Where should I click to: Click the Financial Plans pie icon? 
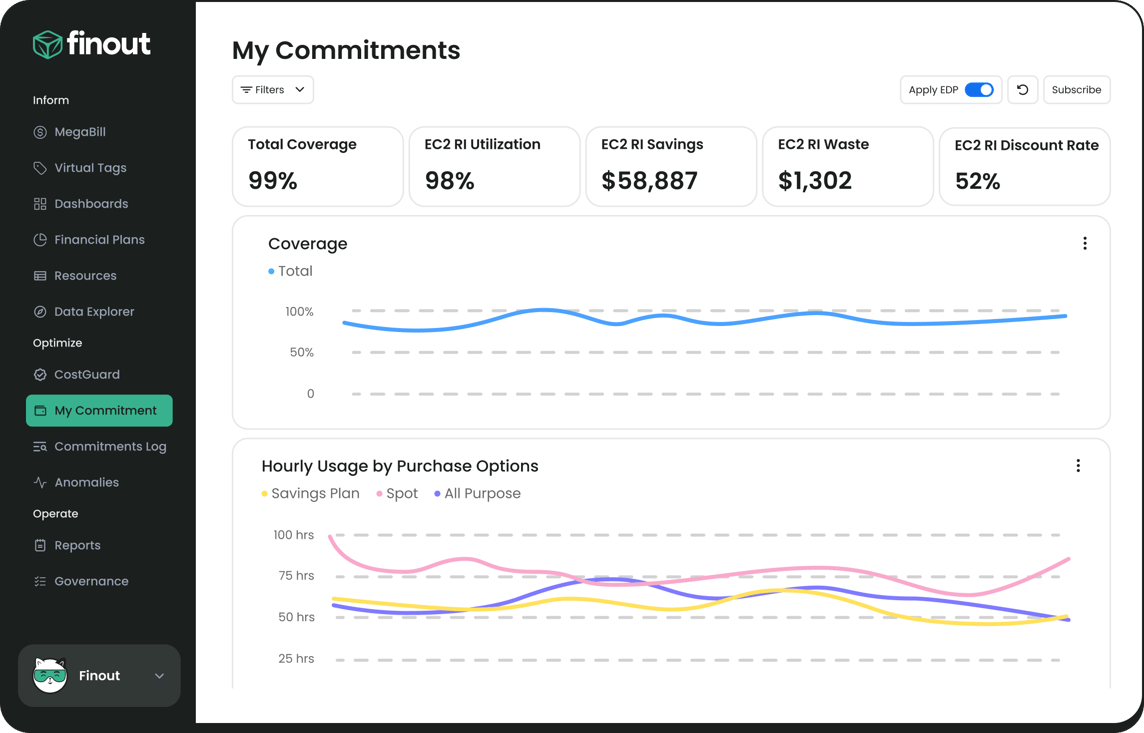(40, 239)
